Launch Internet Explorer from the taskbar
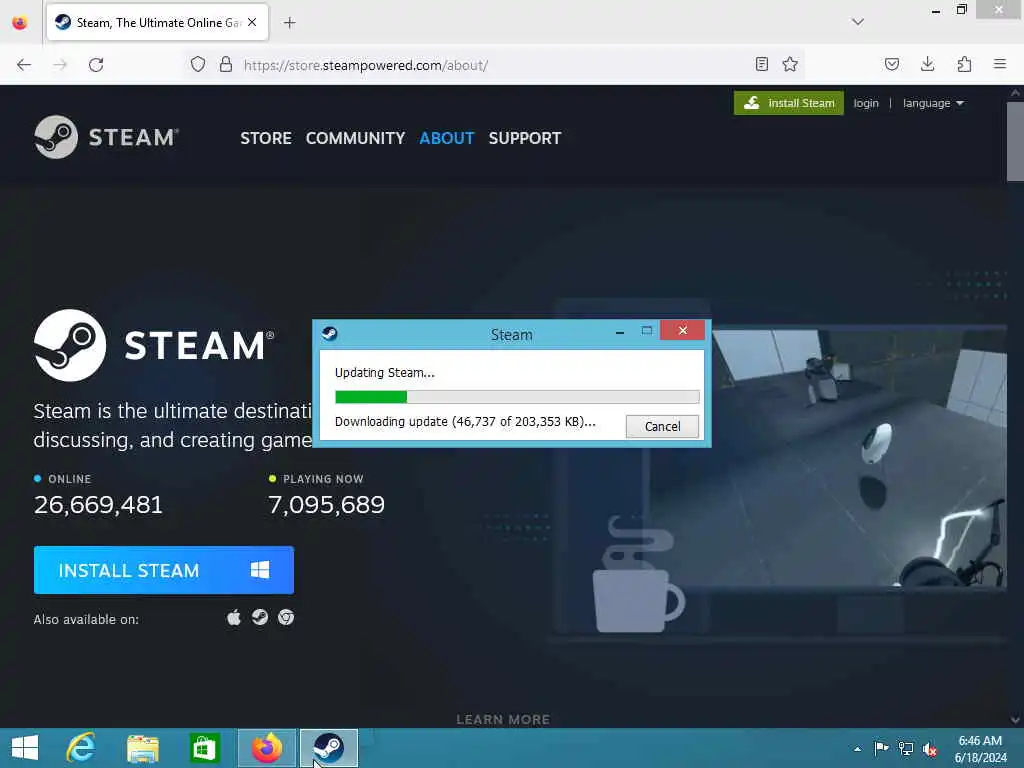 pos(81,748)
